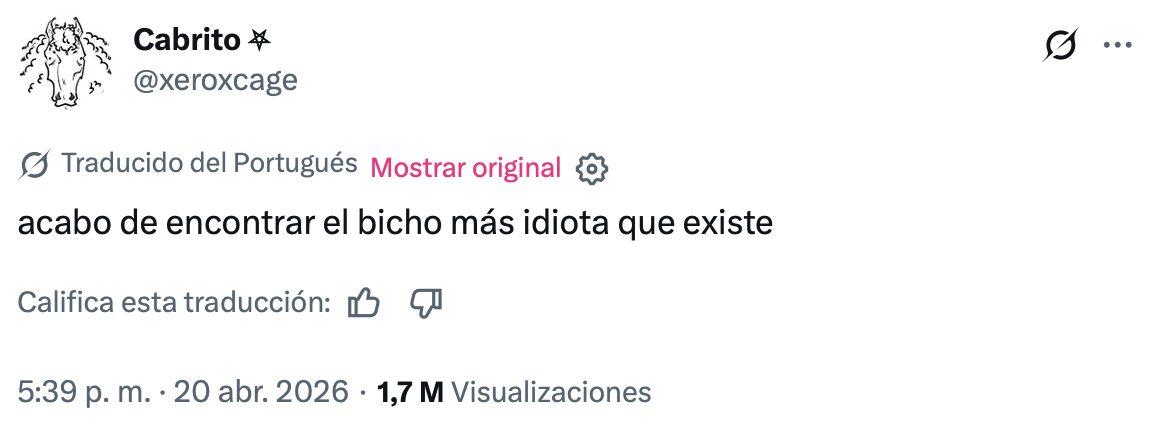
Task: Click the Visualizaciones label
Action: click(552, 390)
